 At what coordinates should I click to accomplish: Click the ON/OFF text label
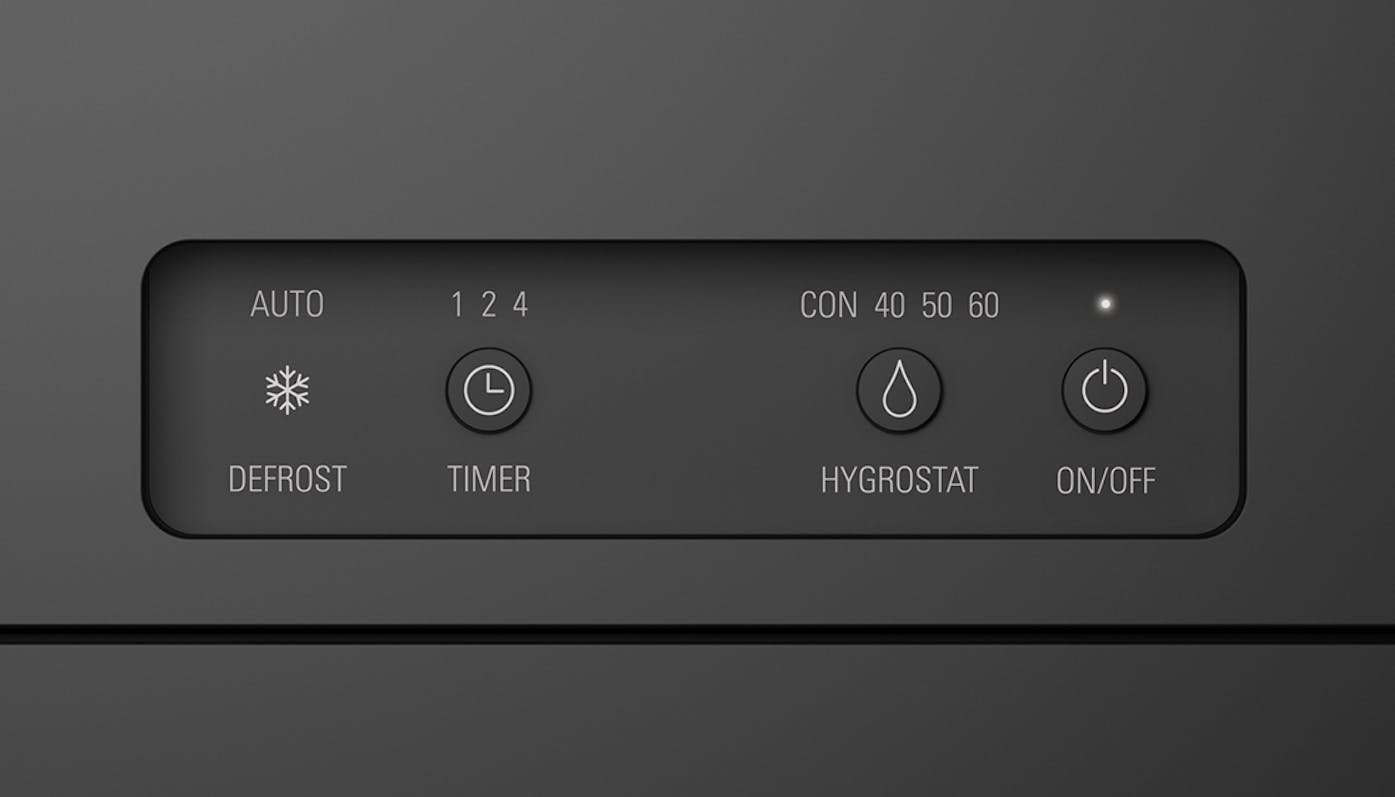1106,482
